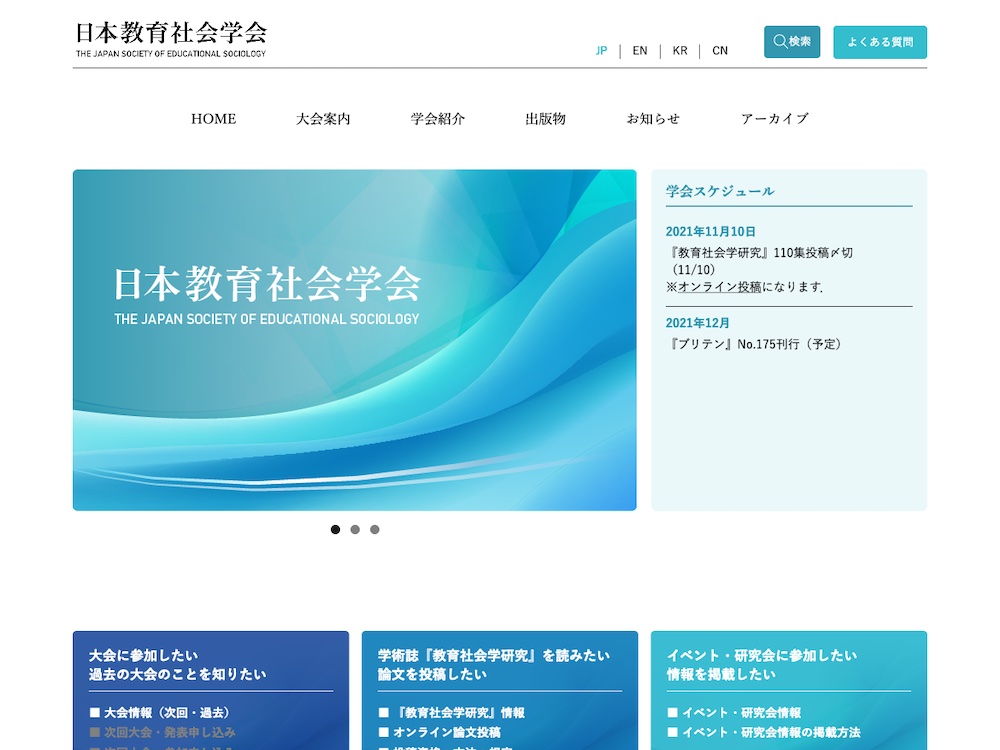1000x750 pixels.
Task: Open the よくある質問 FAQ button
Action: 879,42
